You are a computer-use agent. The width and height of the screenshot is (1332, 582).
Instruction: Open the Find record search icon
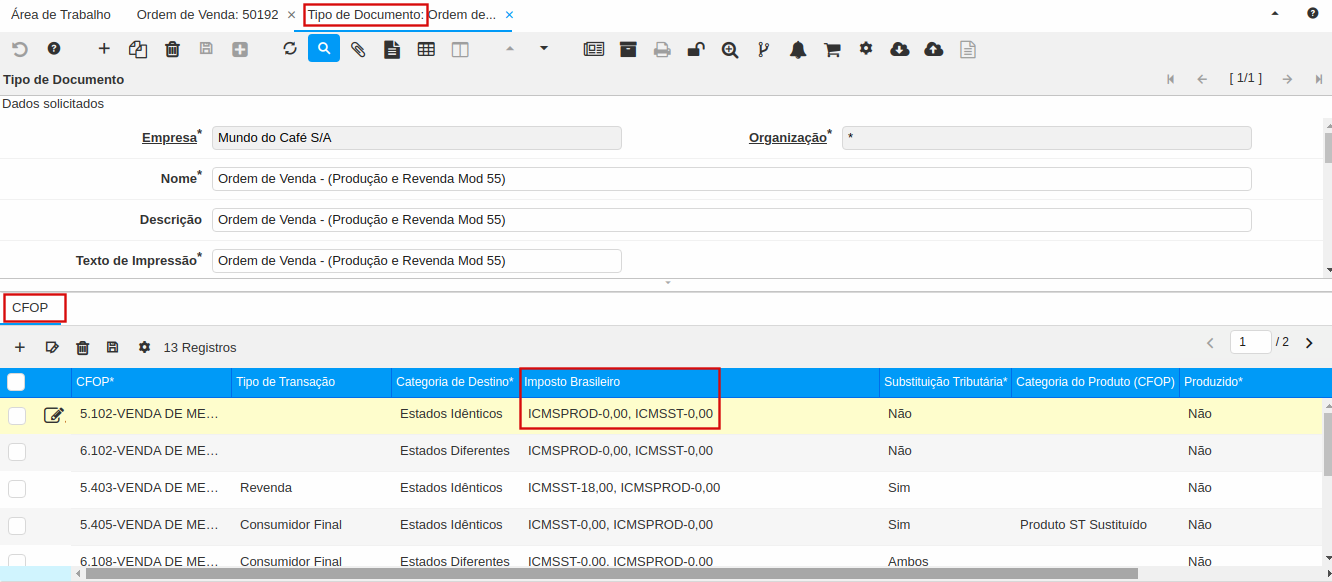[324, 49]
